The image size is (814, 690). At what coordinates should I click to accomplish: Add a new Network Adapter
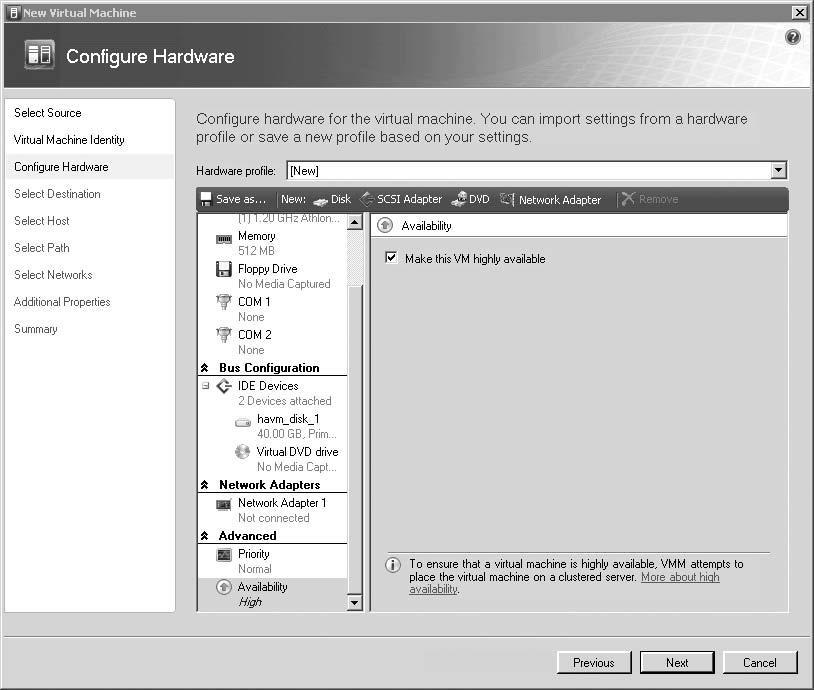(x=551, y=199)
